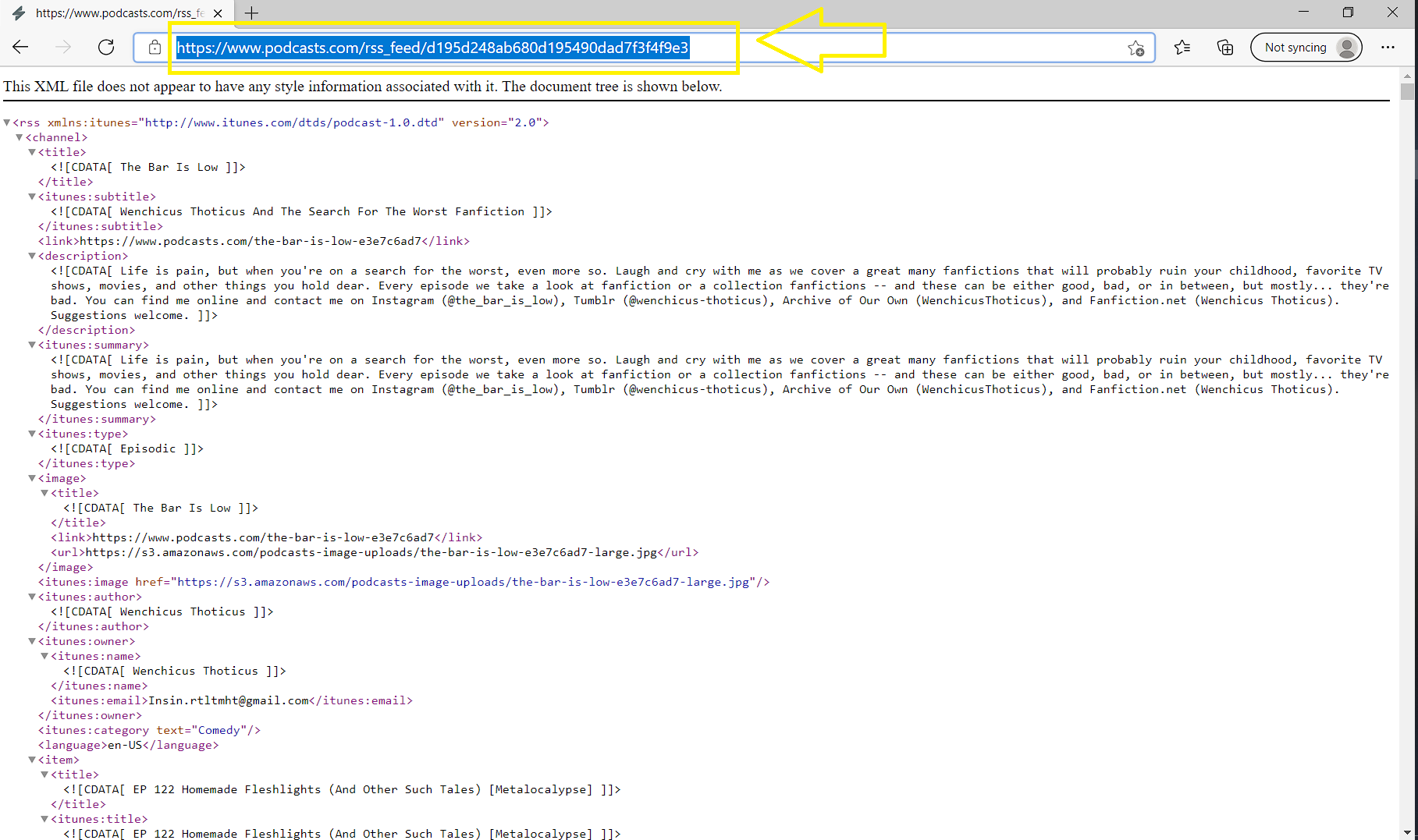Click the Insin.rtltmht@gmail.com email text
The image size is (1418, 840).
pos(229,700)
